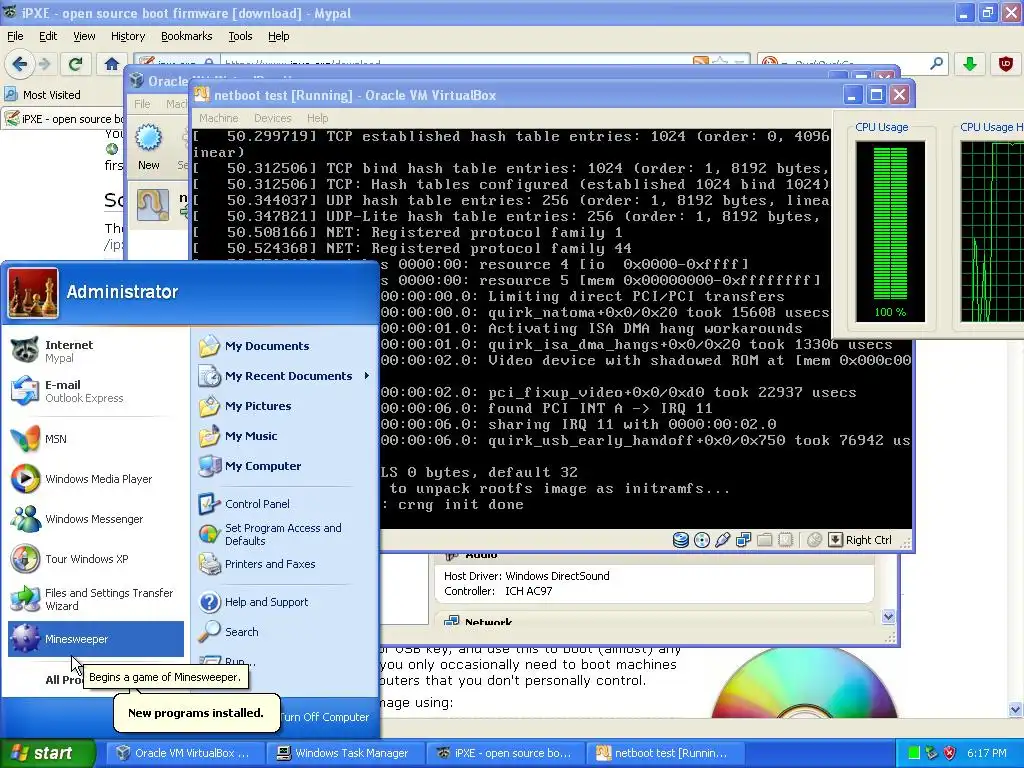Launch Internet Mypal from Start menu
The image size is (1024, 768).
(95, 351)
